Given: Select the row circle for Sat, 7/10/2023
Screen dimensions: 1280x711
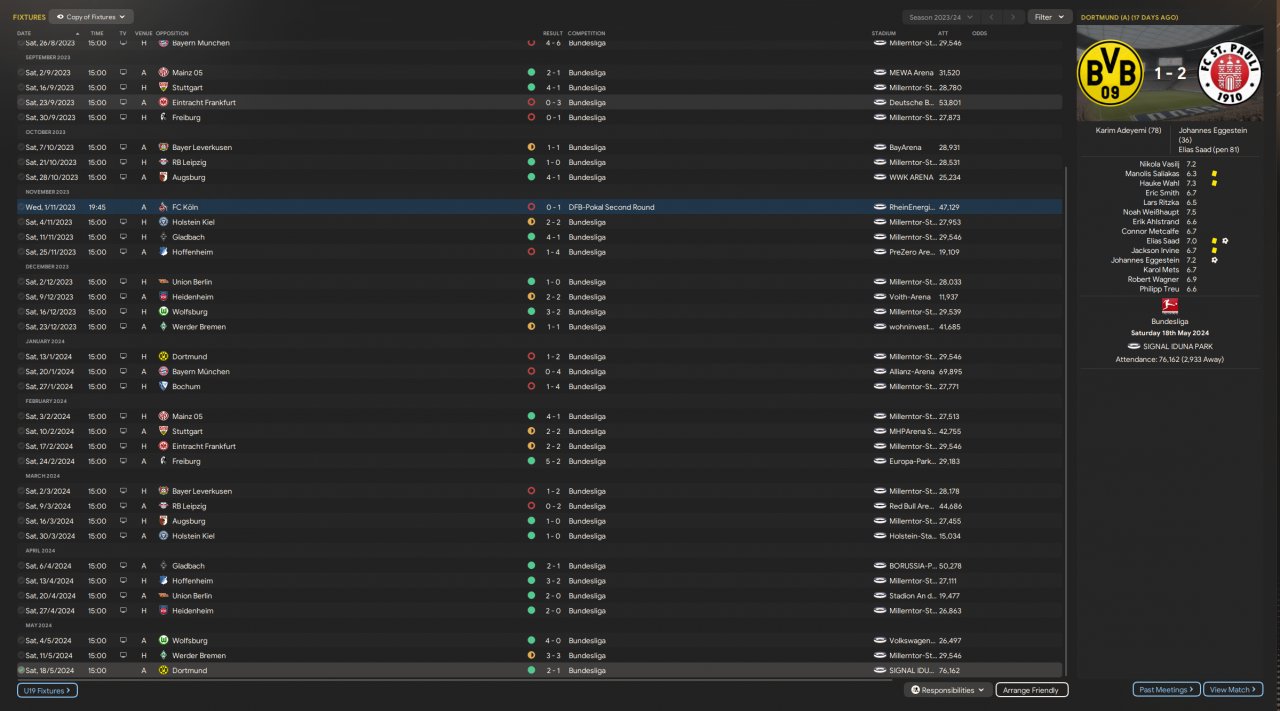Looking at the screenshot, I should click(x=21, y=147).
